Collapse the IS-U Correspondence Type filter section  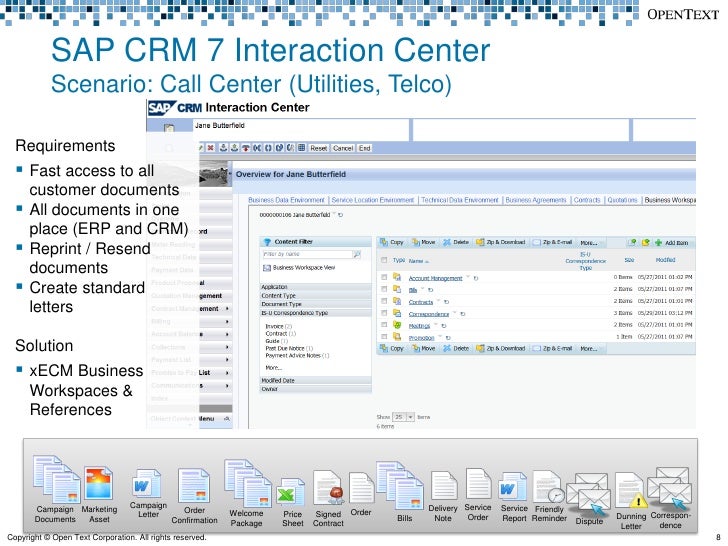point(316,313)
